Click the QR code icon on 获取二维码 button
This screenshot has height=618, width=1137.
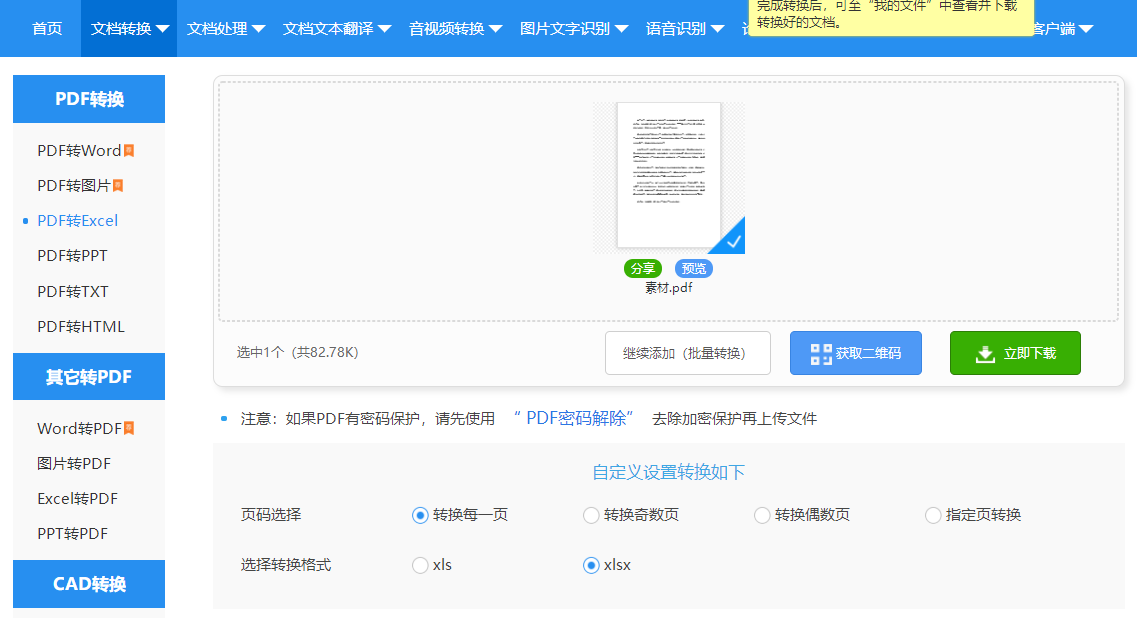tap(820, 352)
